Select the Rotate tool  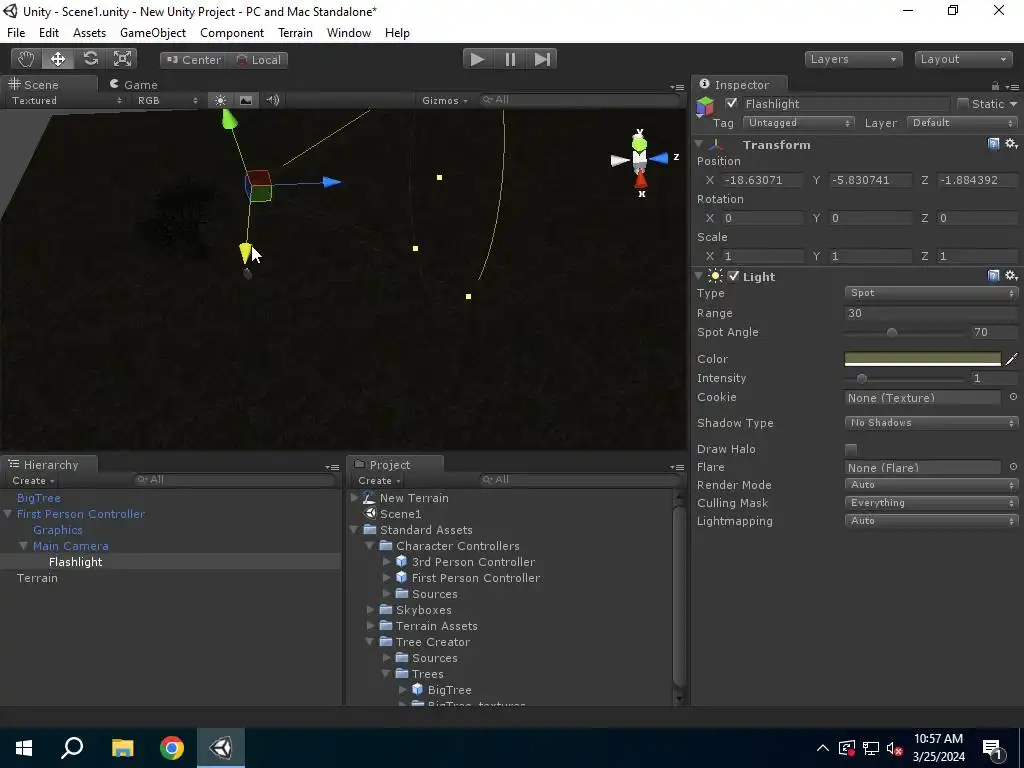(x=90, y=59)
